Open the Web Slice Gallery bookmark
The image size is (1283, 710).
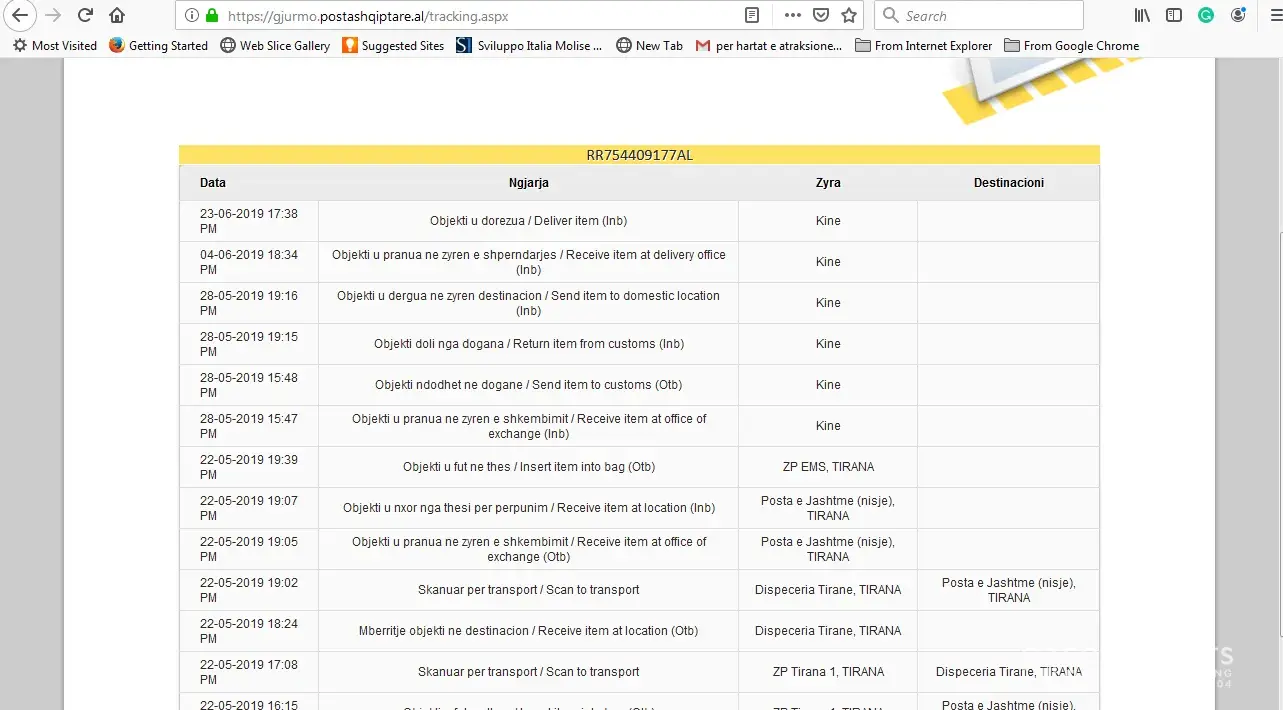click(275, 45)
